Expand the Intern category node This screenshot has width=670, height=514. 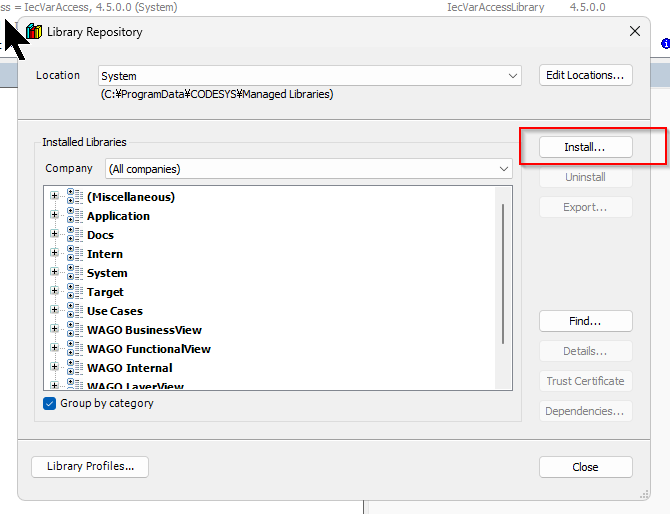(x=54, y=253)
